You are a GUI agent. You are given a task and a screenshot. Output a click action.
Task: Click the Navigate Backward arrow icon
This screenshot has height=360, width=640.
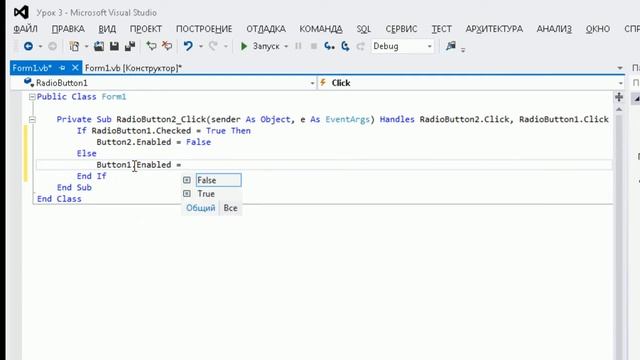click(x=28, y=46)
